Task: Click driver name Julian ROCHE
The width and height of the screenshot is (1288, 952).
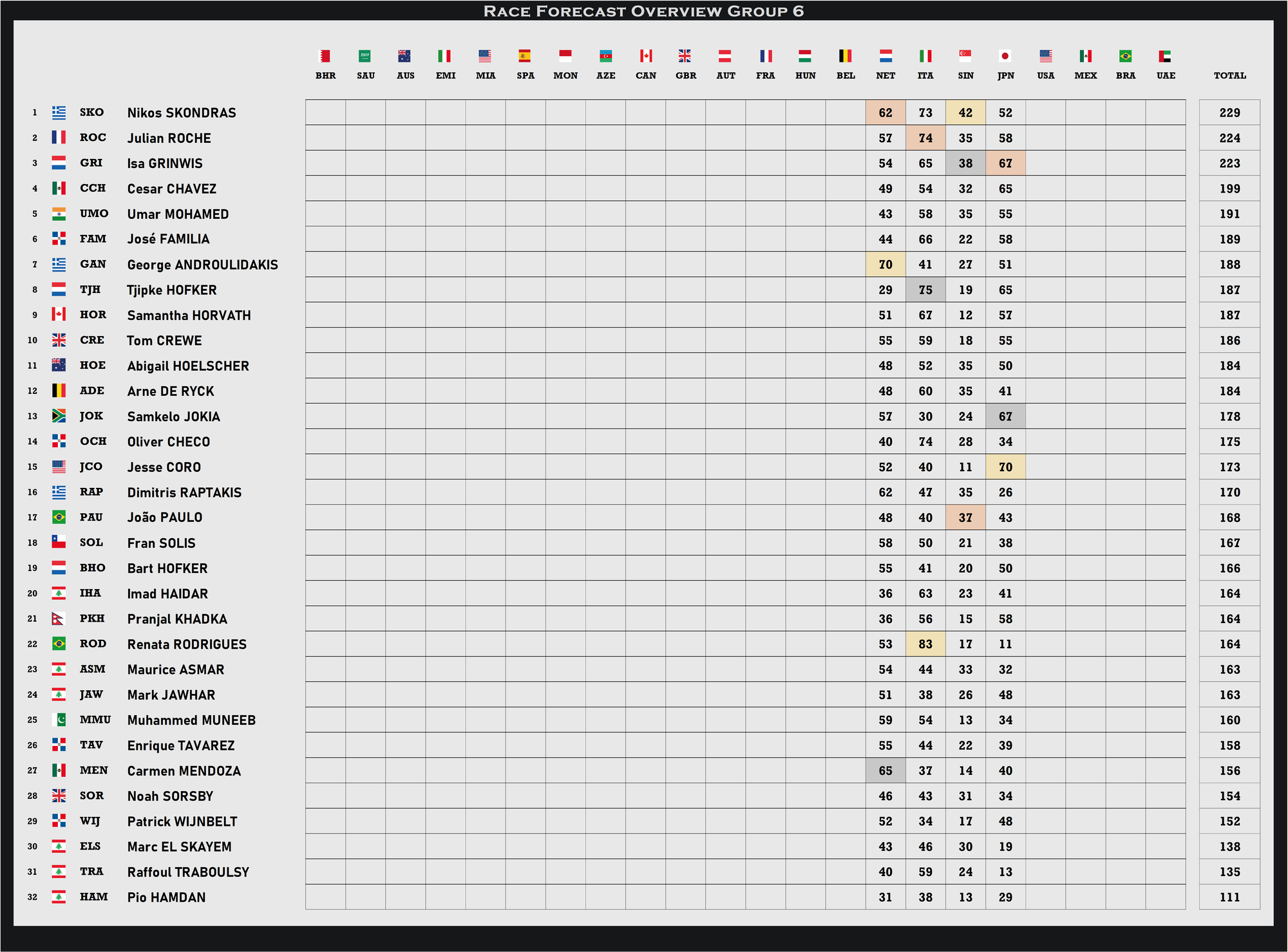Action: 169,138
